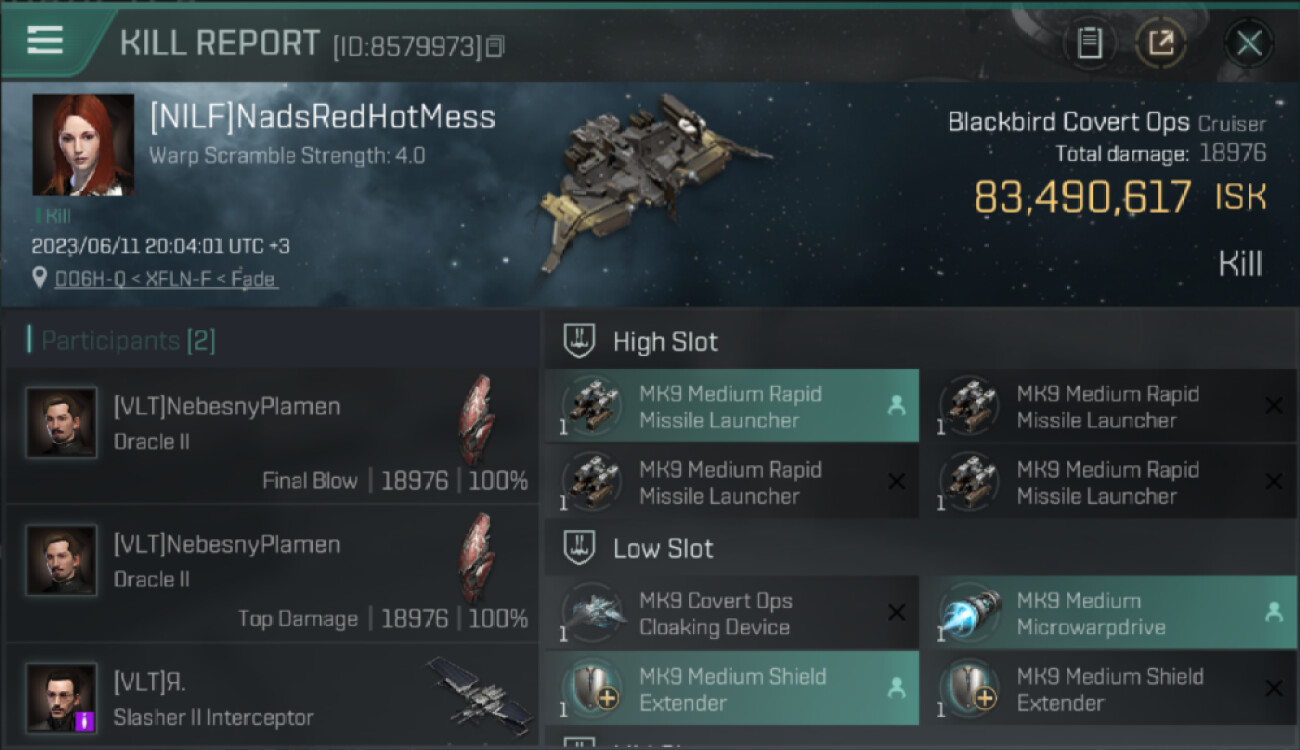Click the first Oracle II ship icon

(476, 420)
